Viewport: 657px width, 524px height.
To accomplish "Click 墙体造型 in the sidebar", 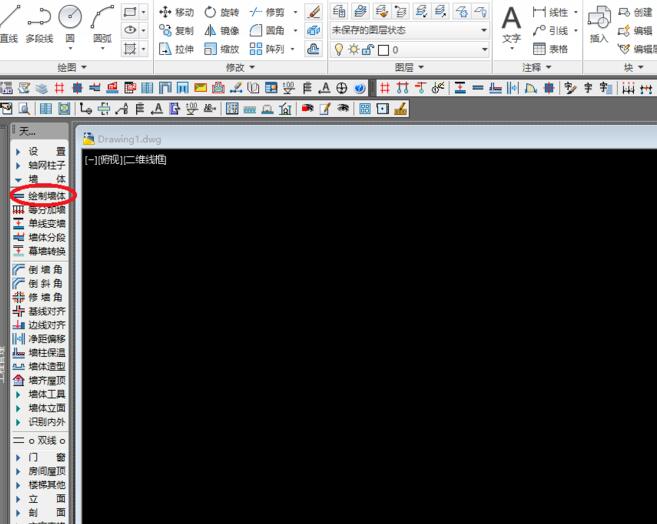I will pyautogui.click(x=39, y=366).
